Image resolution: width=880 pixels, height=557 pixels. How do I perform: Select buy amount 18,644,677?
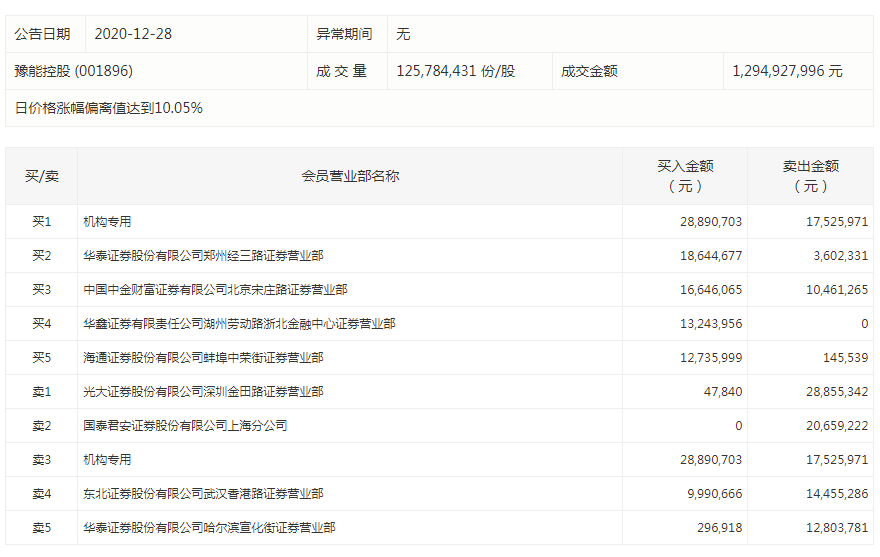pyautogui.click(x=711, y=256)
